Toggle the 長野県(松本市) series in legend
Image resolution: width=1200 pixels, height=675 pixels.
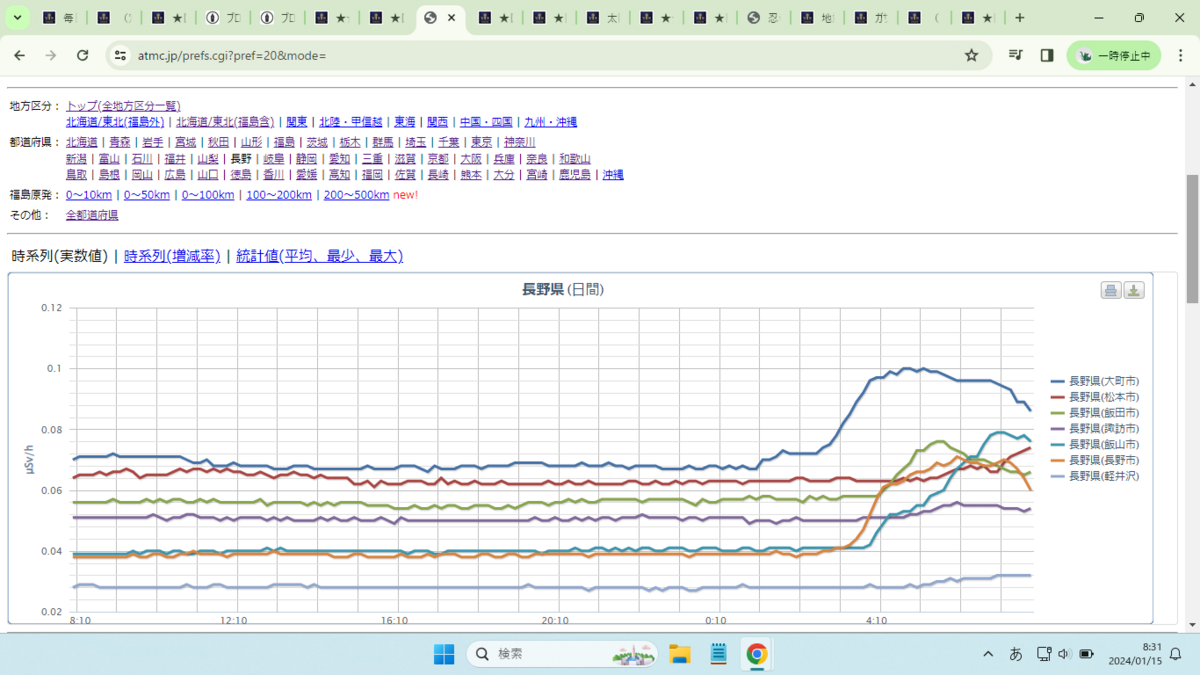(1095, 397)
